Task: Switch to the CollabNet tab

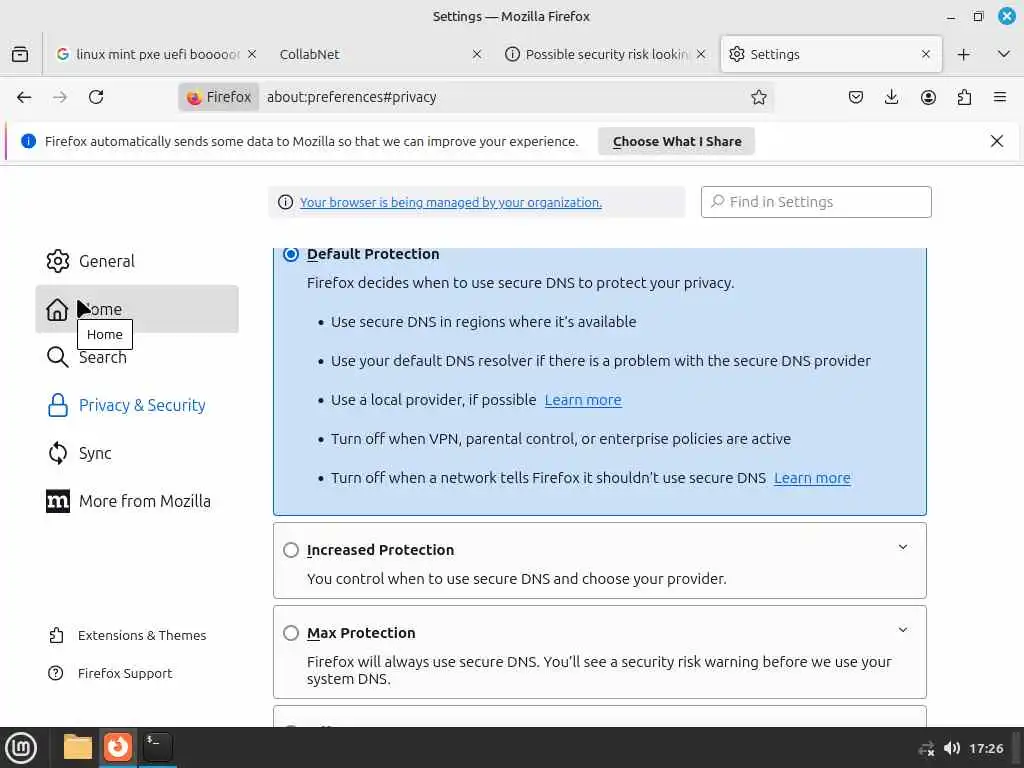Action: (370, 54)
